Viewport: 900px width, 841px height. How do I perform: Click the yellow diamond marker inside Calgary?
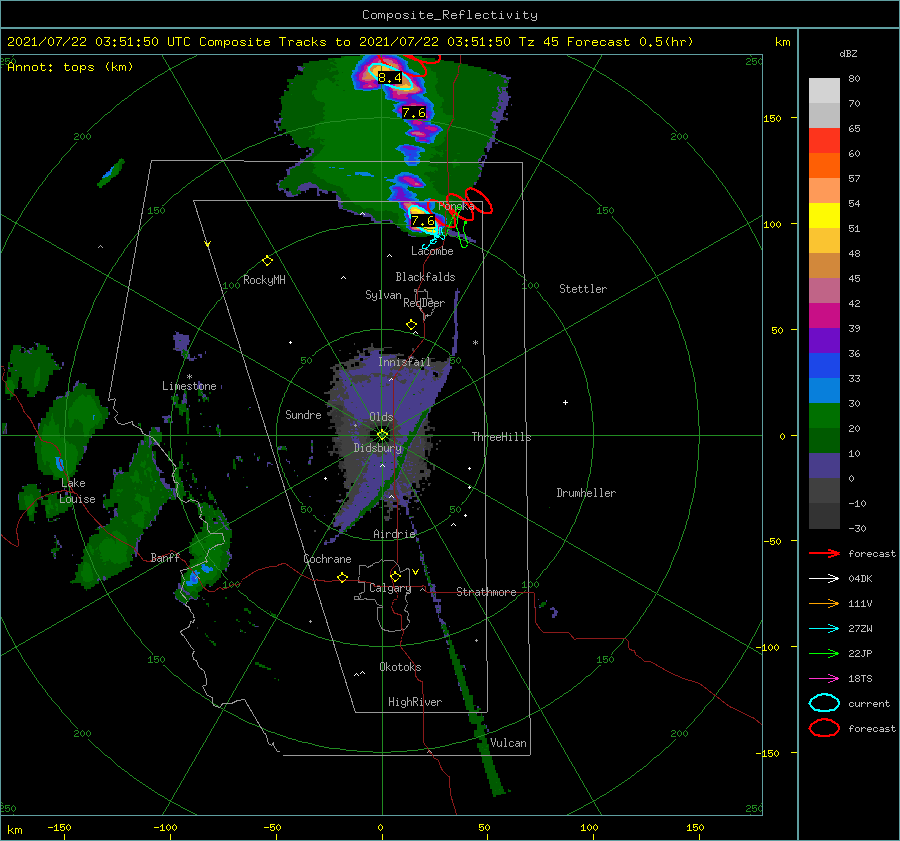[x=395, y=576]
